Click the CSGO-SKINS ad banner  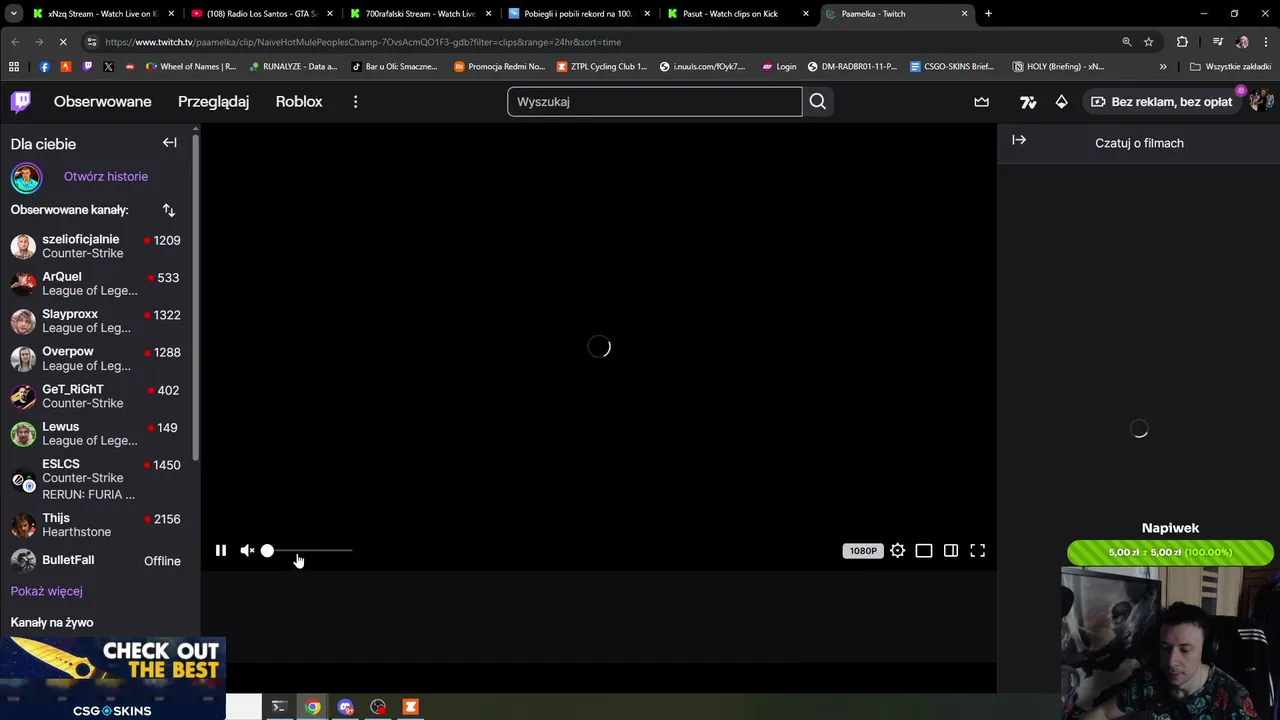112,678
